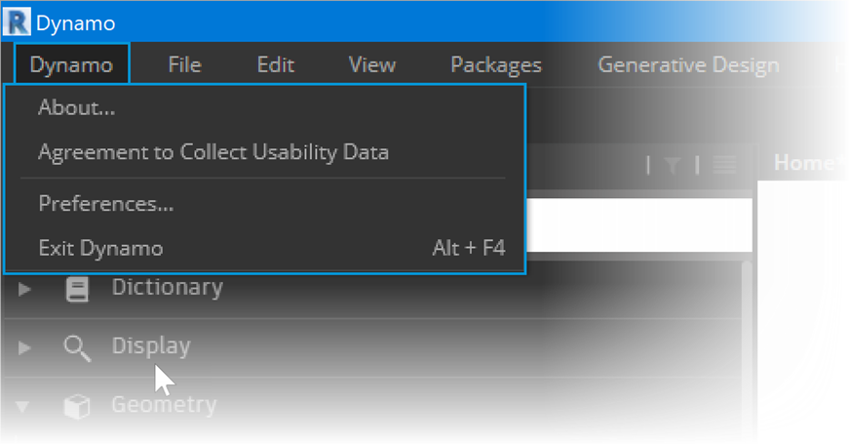Open the Generative Design menu
The image size is (850, 444).
pos(688,65)
